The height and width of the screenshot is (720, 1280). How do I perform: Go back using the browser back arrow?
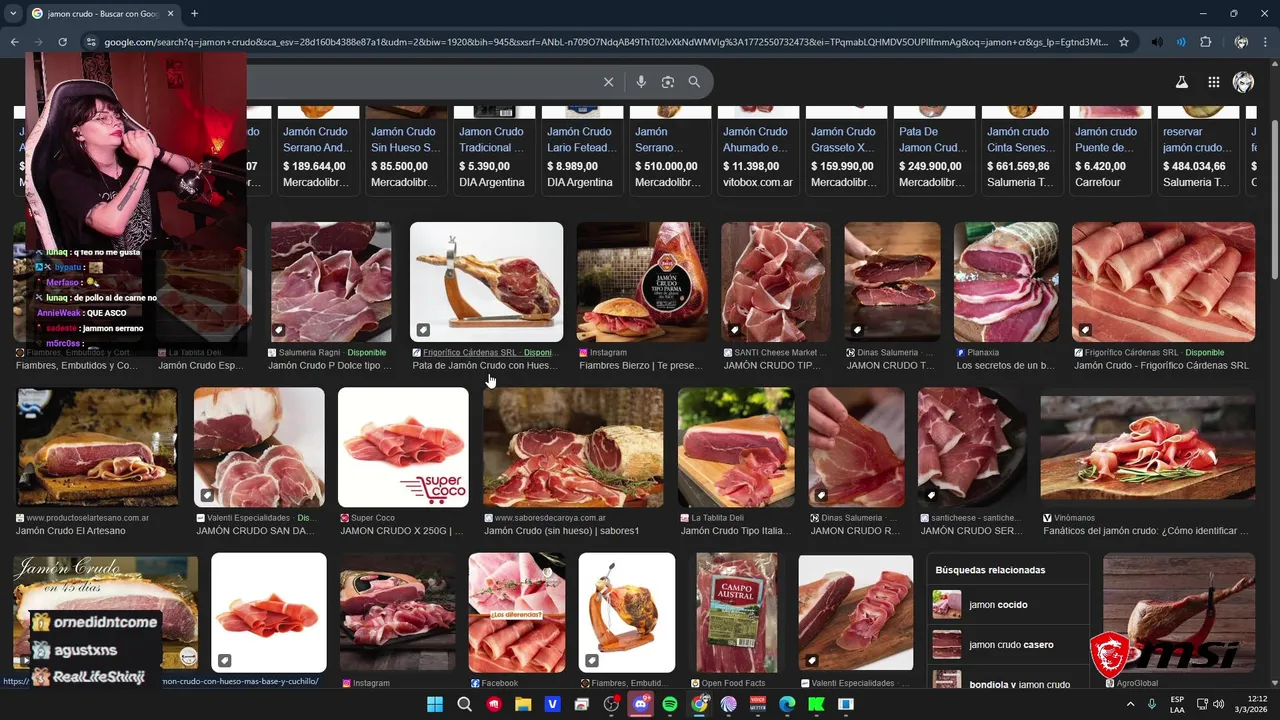(14, 42)
